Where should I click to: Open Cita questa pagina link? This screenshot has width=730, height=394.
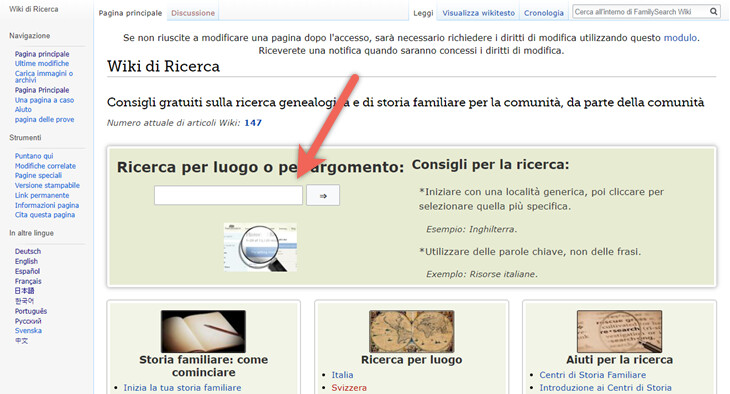click(x=45, y=215)
